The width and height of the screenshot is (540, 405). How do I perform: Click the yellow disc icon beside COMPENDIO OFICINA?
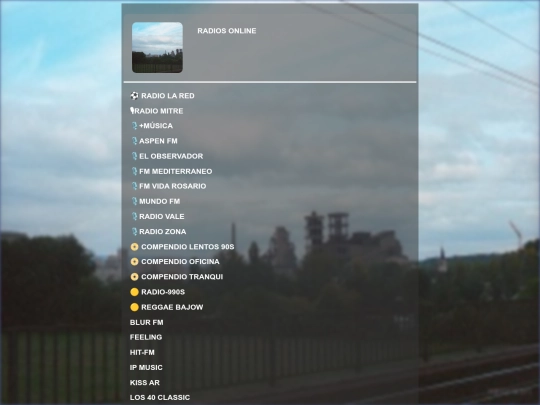[x=134, y=262]
